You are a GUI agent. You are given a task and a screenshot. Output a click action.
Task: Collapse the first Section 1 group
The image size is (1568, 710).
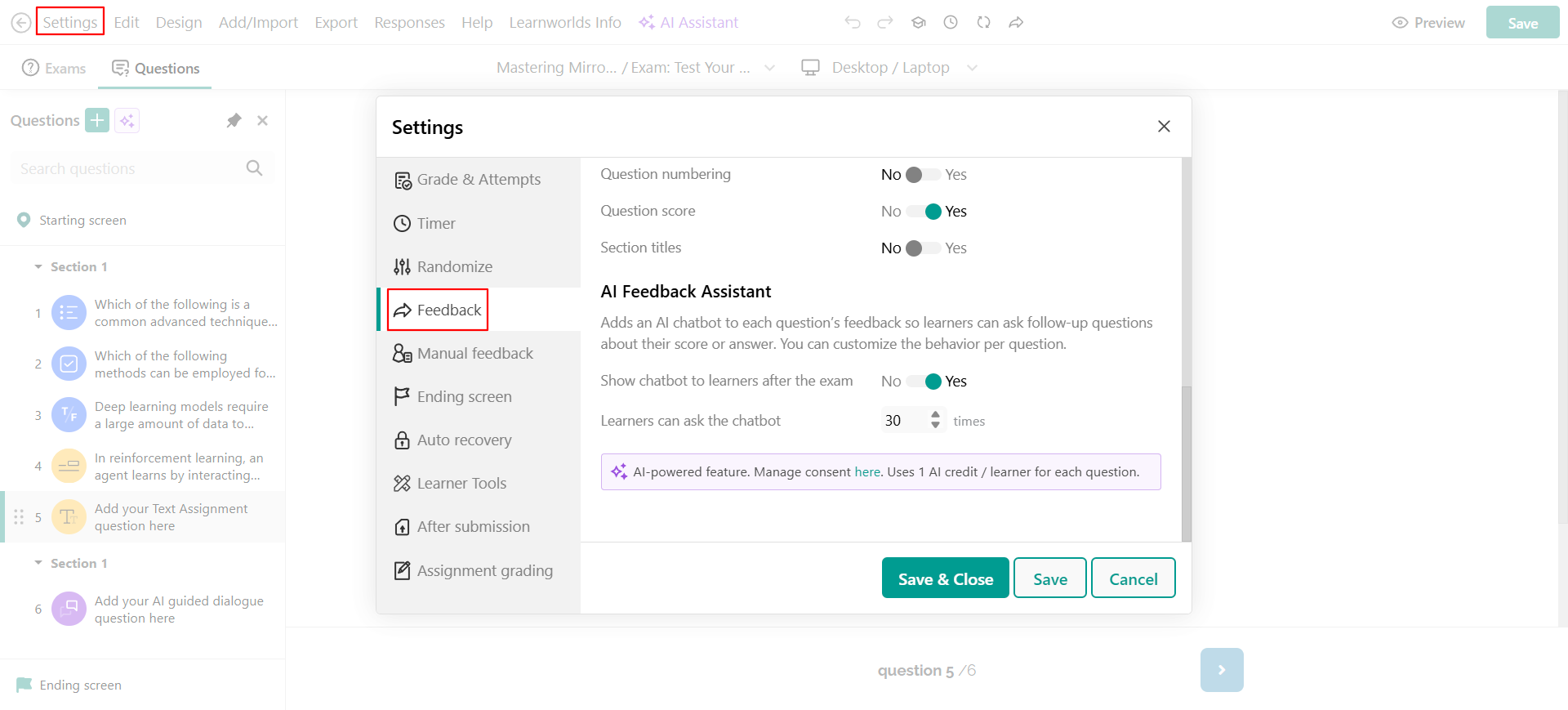[x=38, y=267]
